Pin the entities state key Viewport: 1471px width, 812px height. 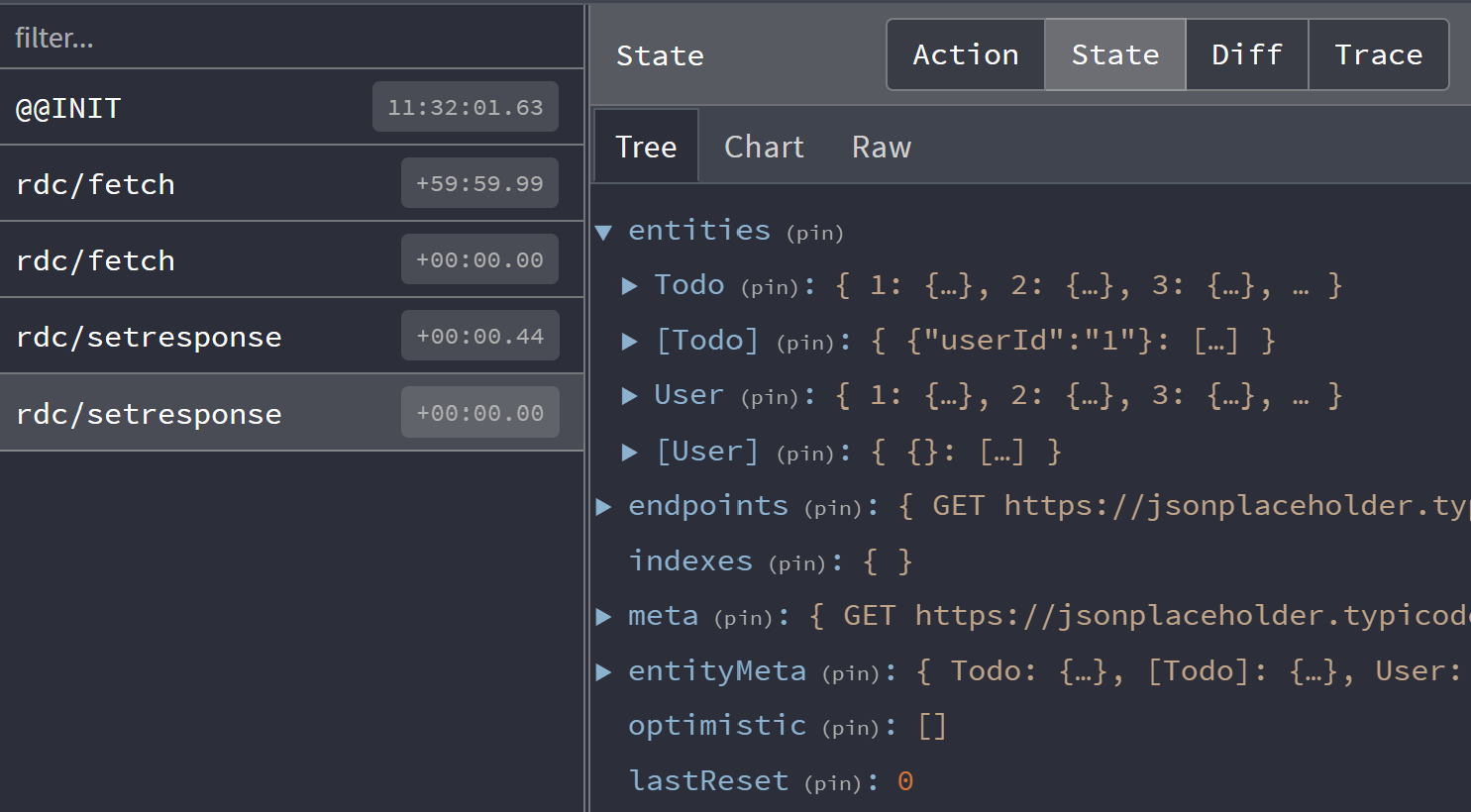(x=814, y=233)
